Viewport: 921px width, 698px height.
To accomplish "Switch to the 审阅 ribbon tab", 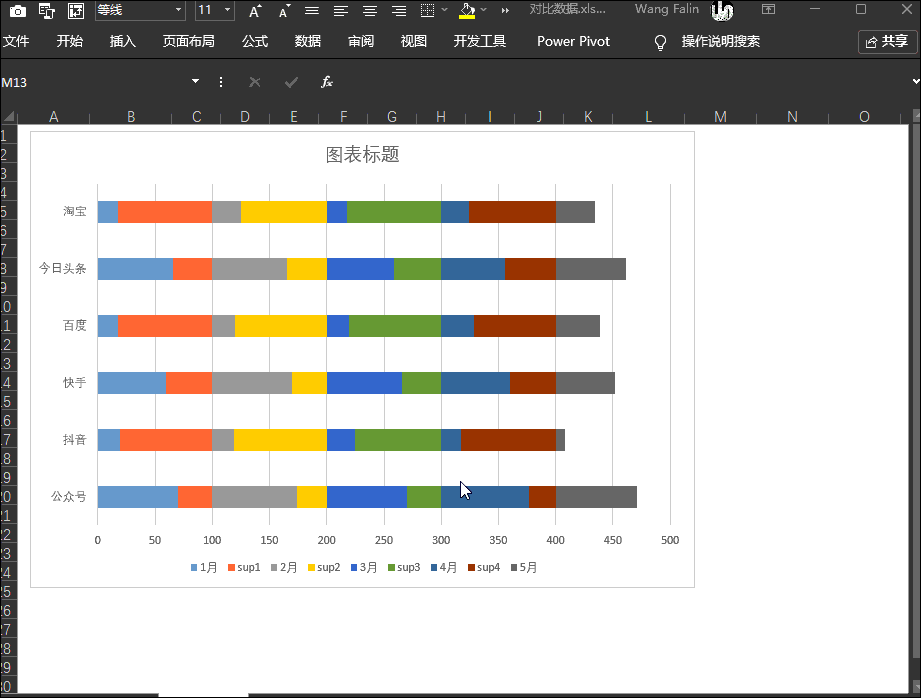I will pos(361,41).
